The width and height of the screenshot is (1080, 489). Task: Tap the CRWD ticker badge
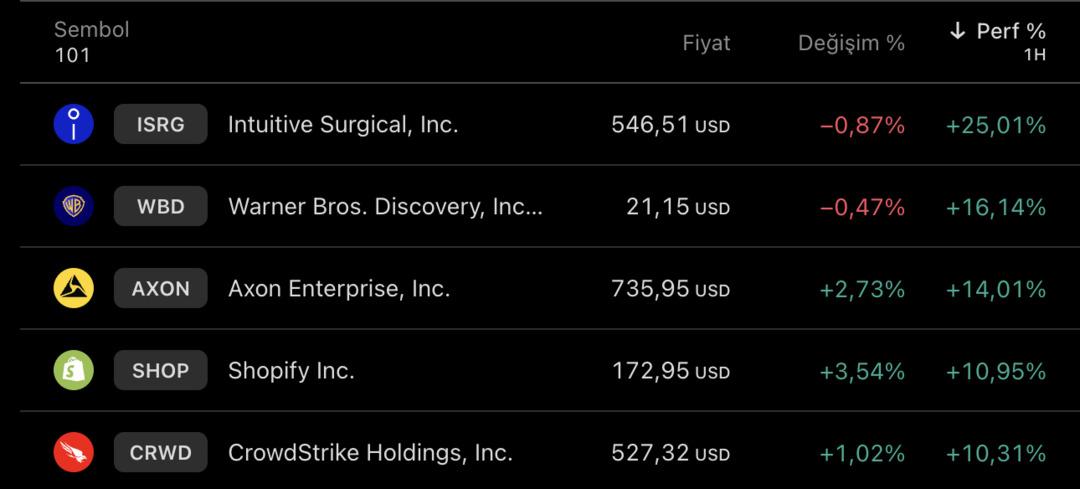click(160, 453)
